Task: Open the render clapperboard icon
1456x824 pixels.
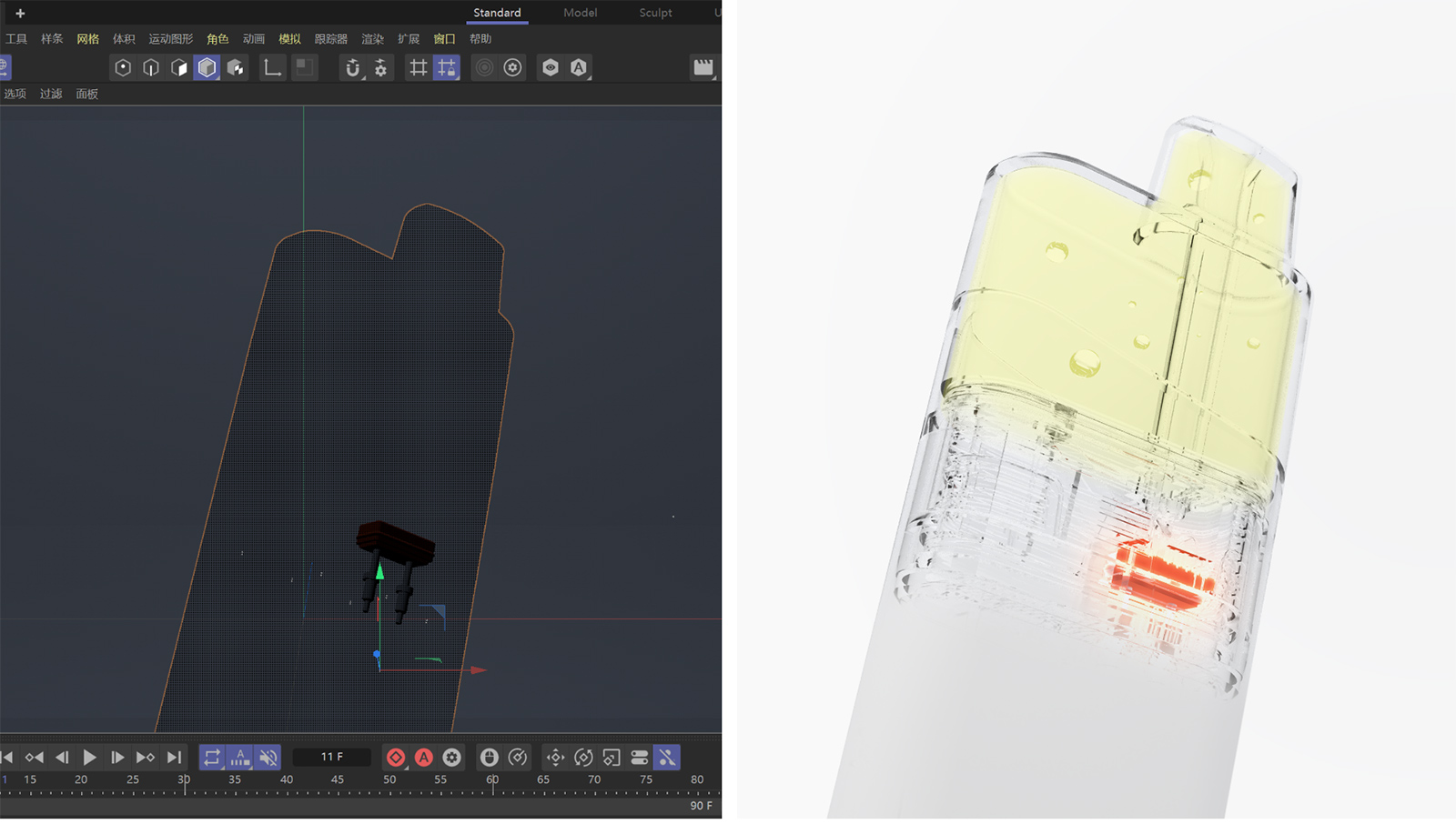Action: click(x=703, y=67)
